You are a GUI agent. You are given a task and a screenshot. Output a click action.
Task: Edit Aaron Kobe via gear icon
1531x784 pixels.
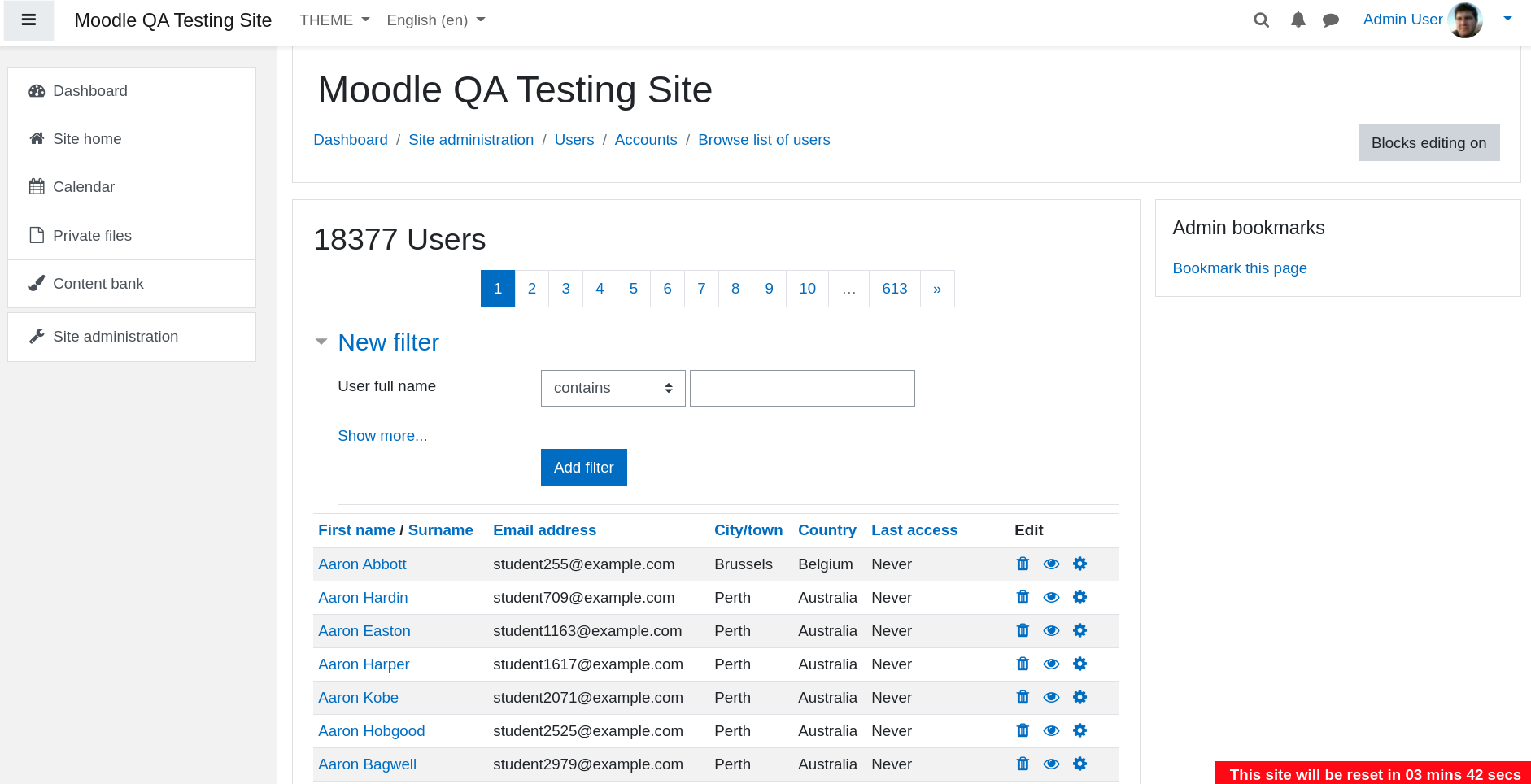point(1080,697)
